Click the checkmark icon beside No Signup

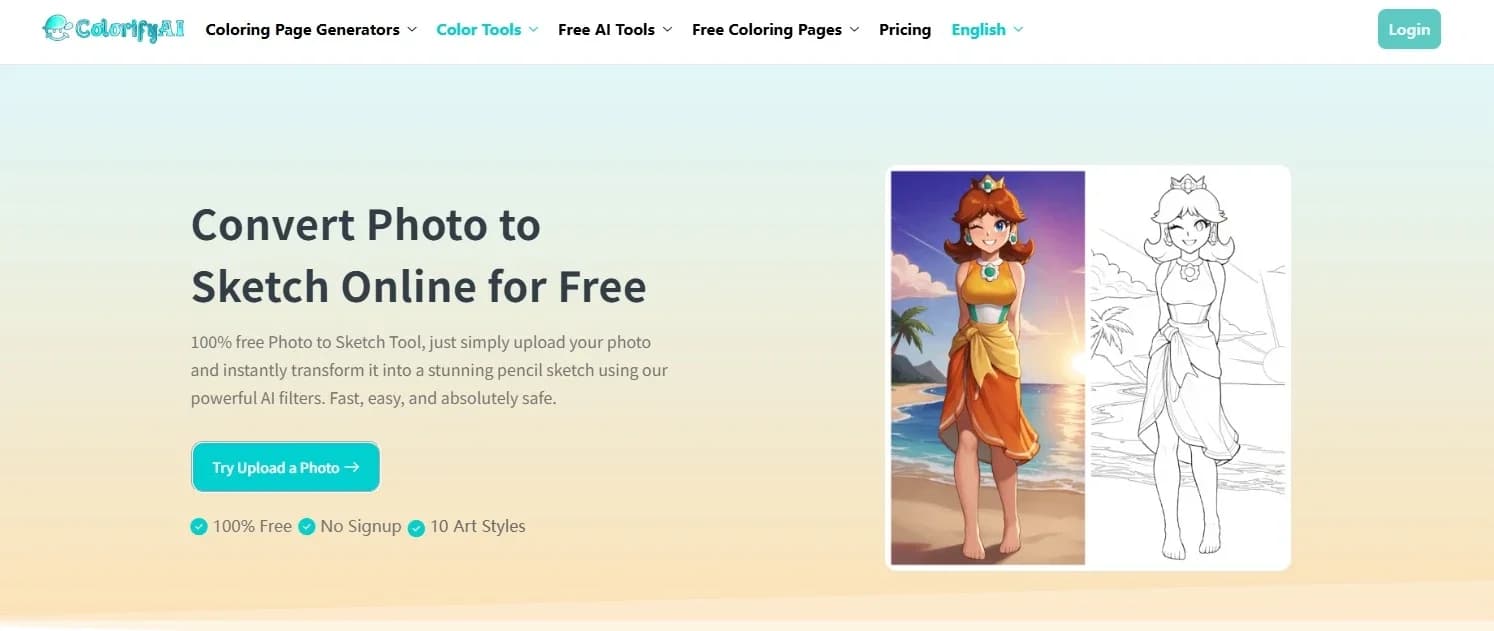[x=307, y=526]
